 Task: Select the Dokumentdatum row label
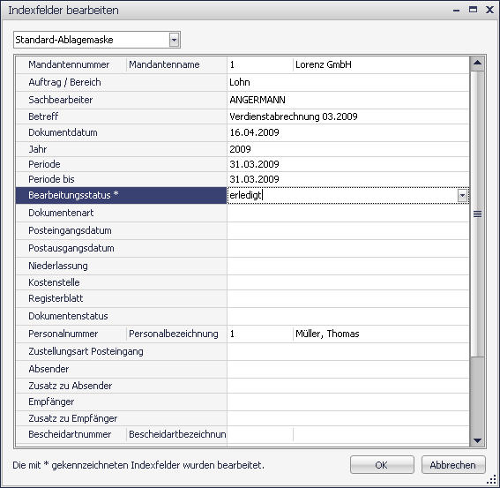coord(63,132)
